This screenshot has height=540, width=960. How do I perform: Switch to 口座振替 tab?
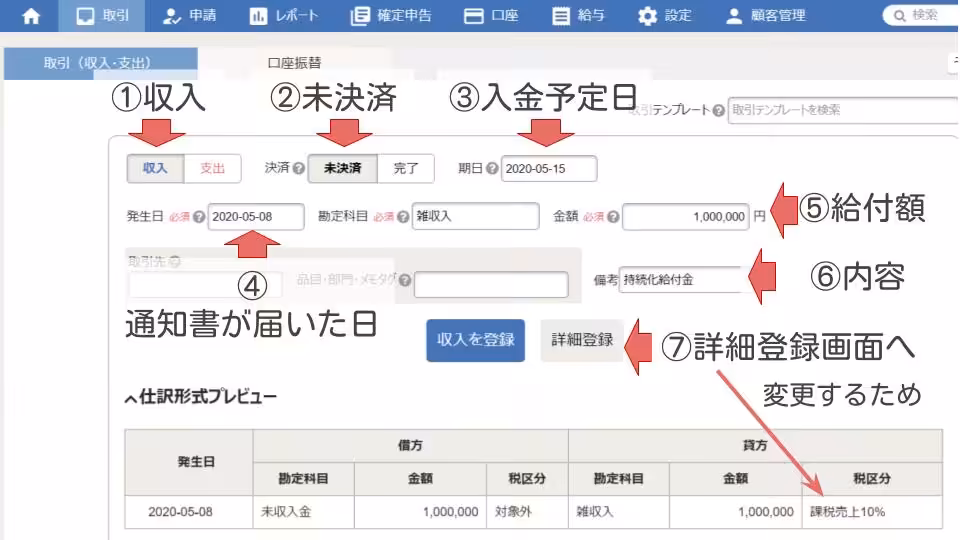click(294, 63)
